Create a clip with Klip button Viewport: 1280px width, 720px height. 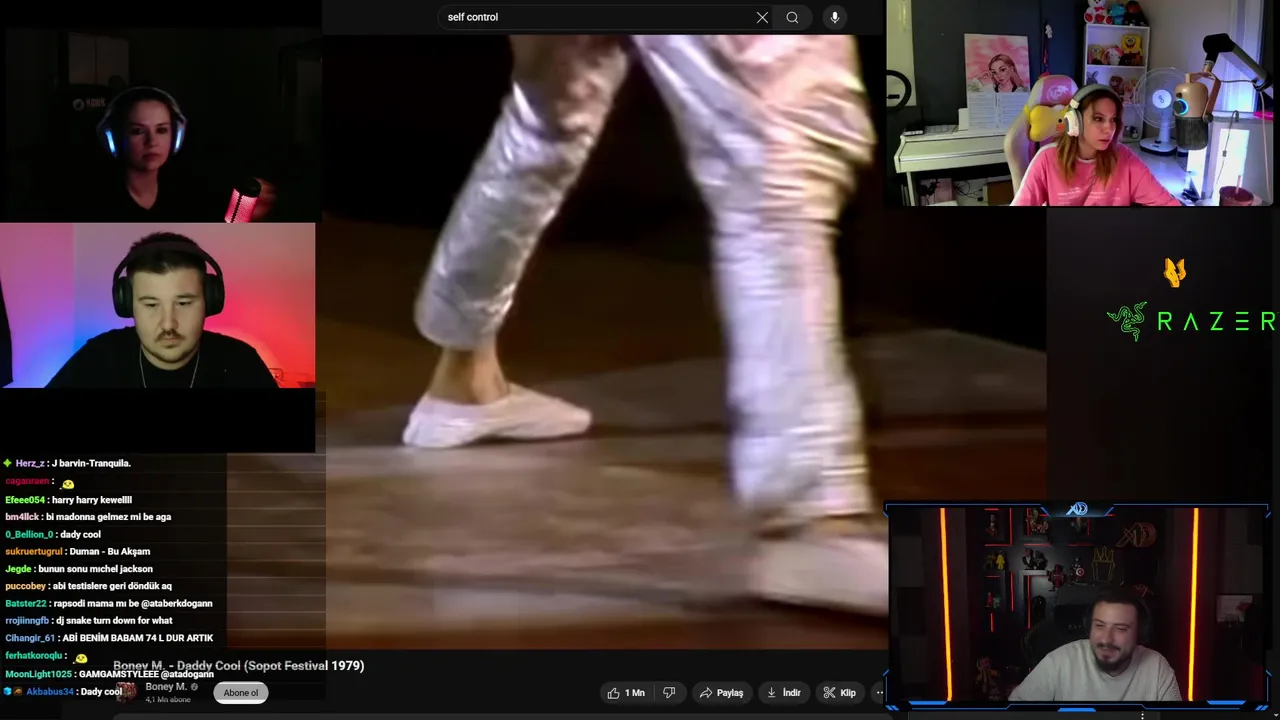click(x=840, y=693)
